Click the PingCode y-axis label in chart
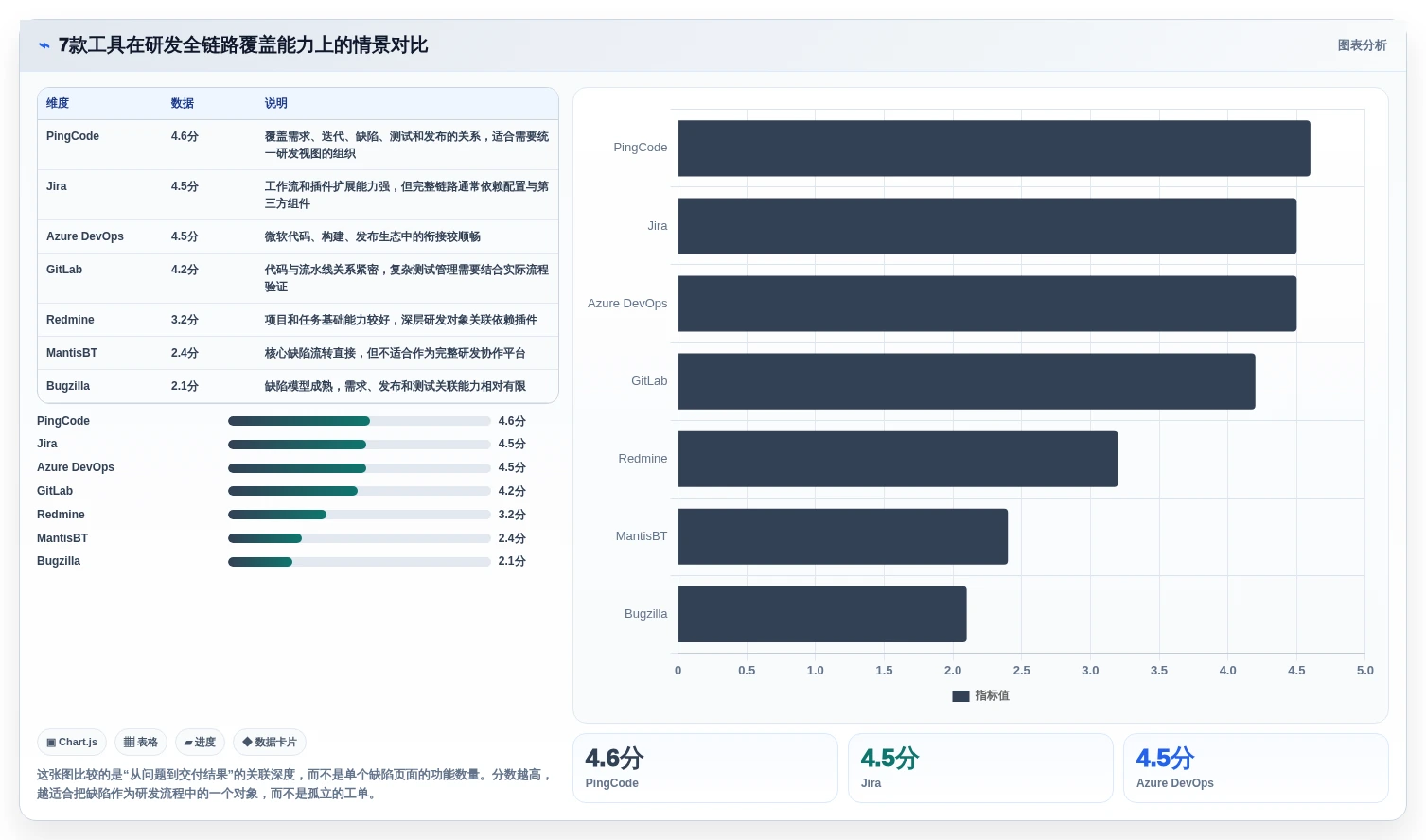Image resolution: width=1426 pixels, height=840 pixels. (641, 148)
